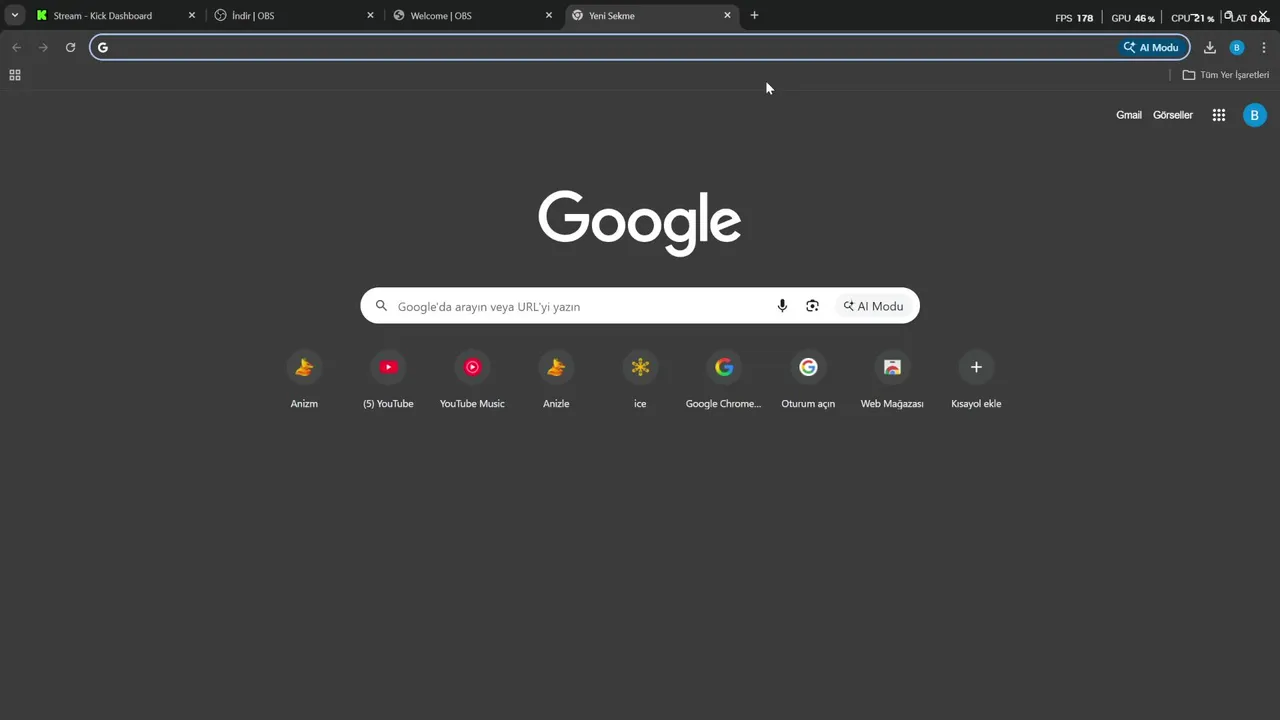The height and width of the screenshot is (720, 1280).
Task: Open a new tab with plus button
Action: tap(754, 15)
